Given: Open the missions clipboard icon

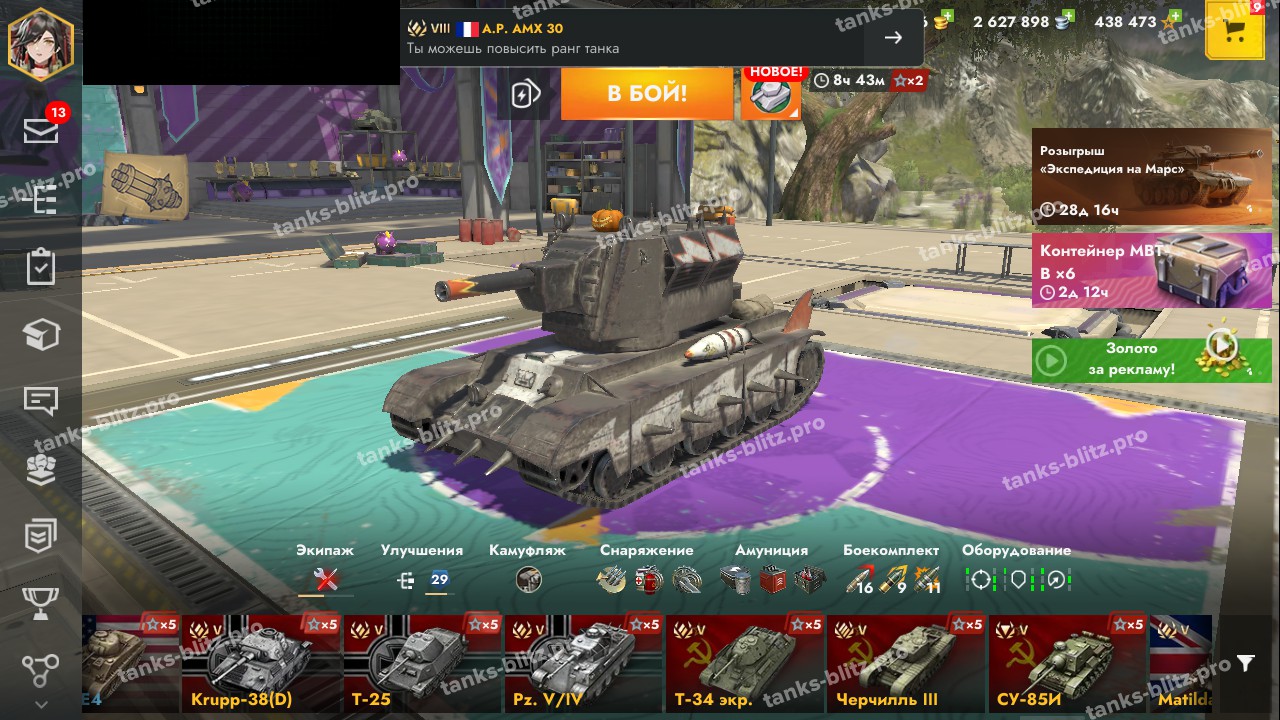Looking at the screenshot, I should click(41, 266).
